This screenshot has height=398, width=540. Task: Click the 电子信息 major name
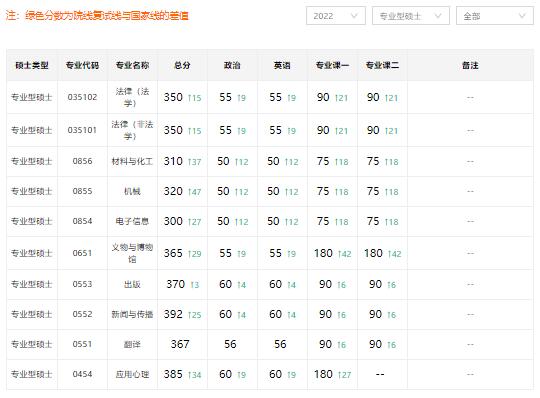pos(132,221)
